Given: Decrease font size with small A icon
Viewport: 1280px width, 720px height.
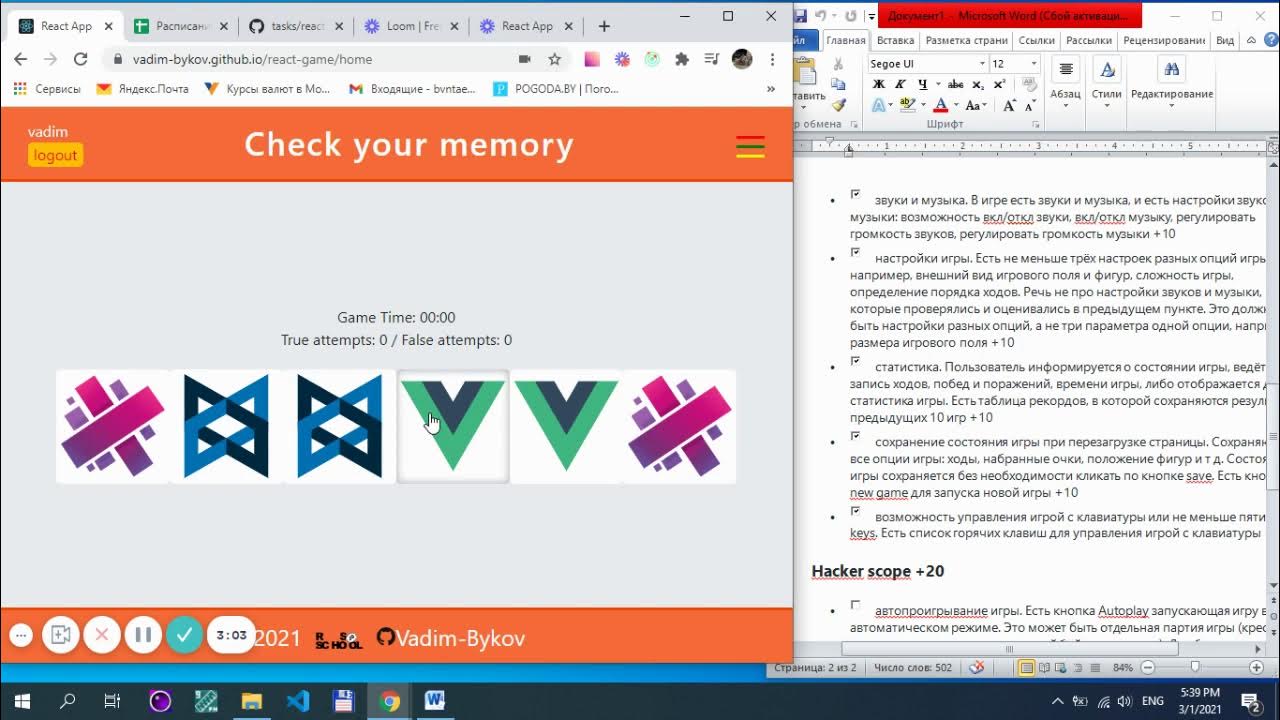Looking at the screenshot, I should click(1029, 105).
